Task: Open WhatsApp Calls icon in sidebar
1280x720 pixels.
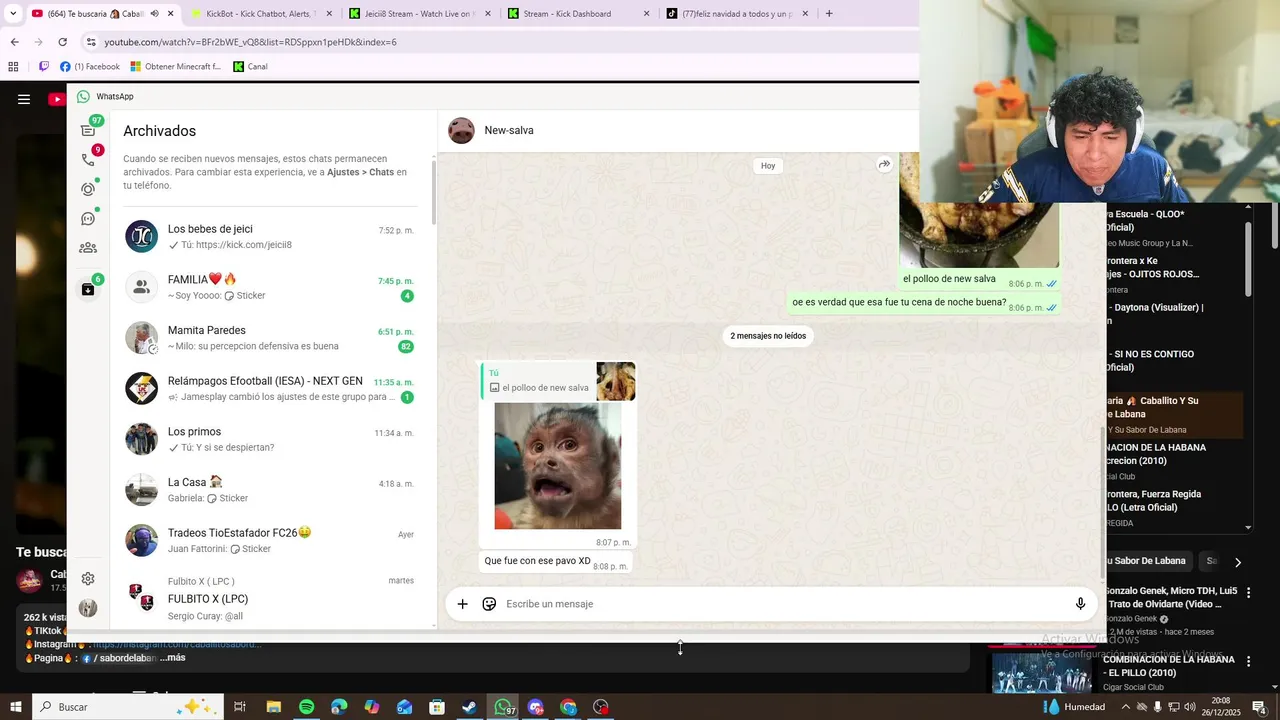Action: click(x=88, y=159)
